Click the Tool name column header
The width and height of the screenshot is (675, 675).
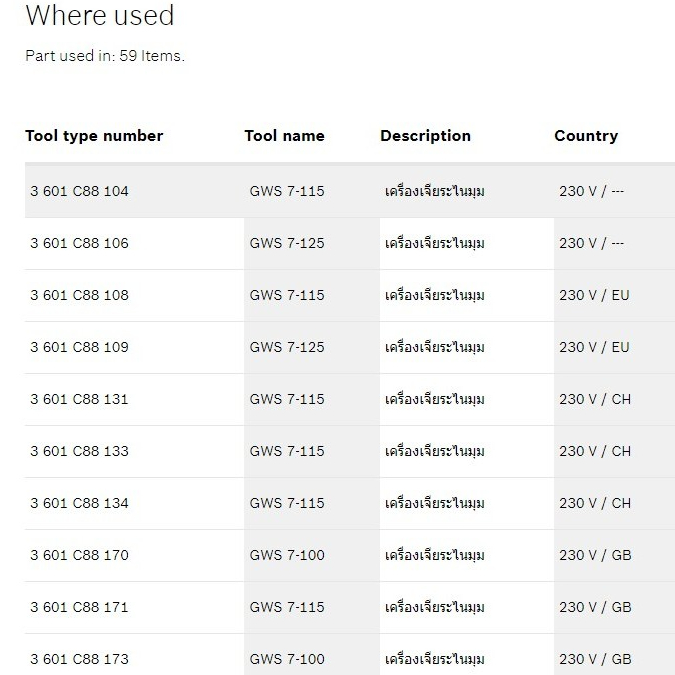[x=284, y=136]
